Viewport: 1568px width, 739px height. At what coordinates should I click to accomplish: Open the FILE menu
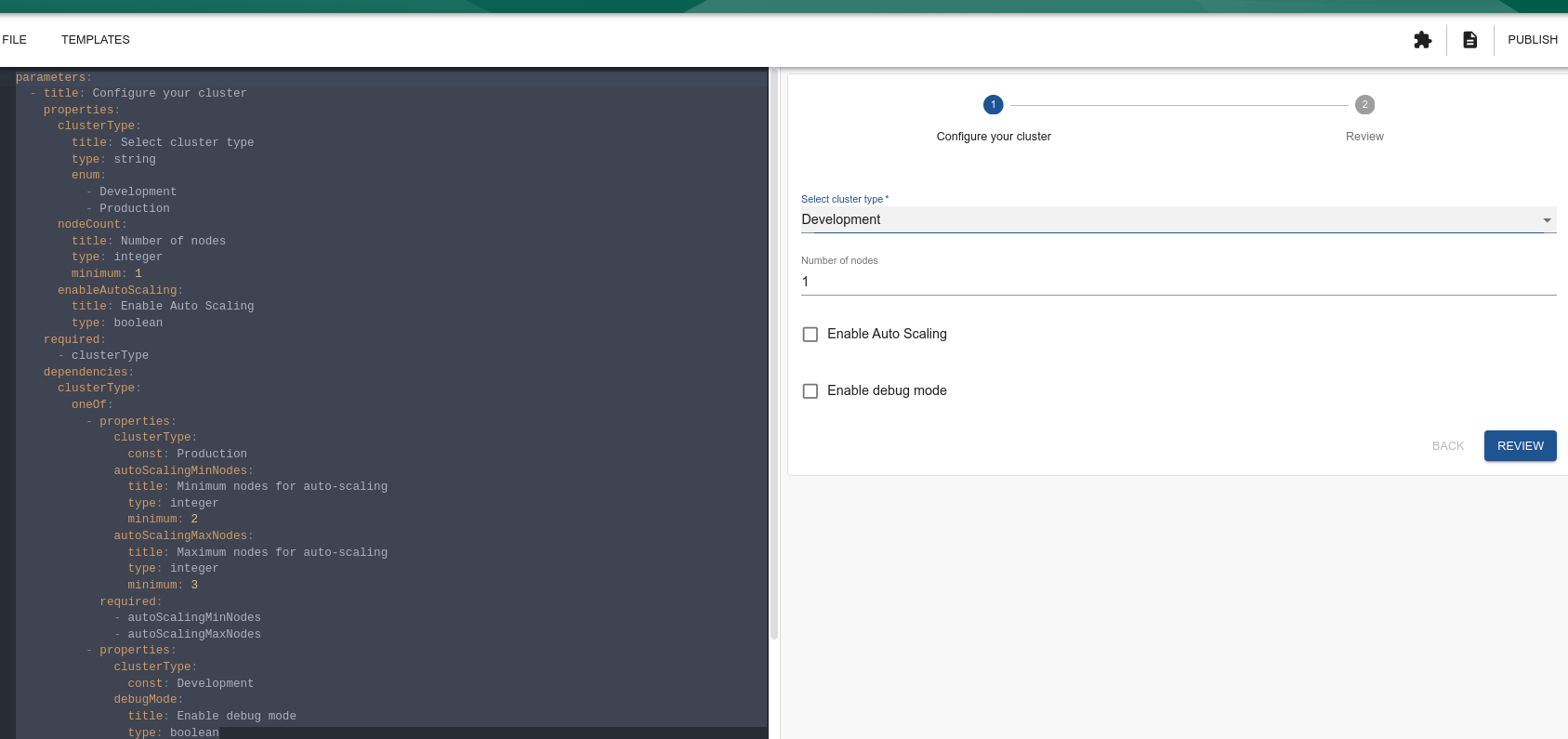click(15, 40)
